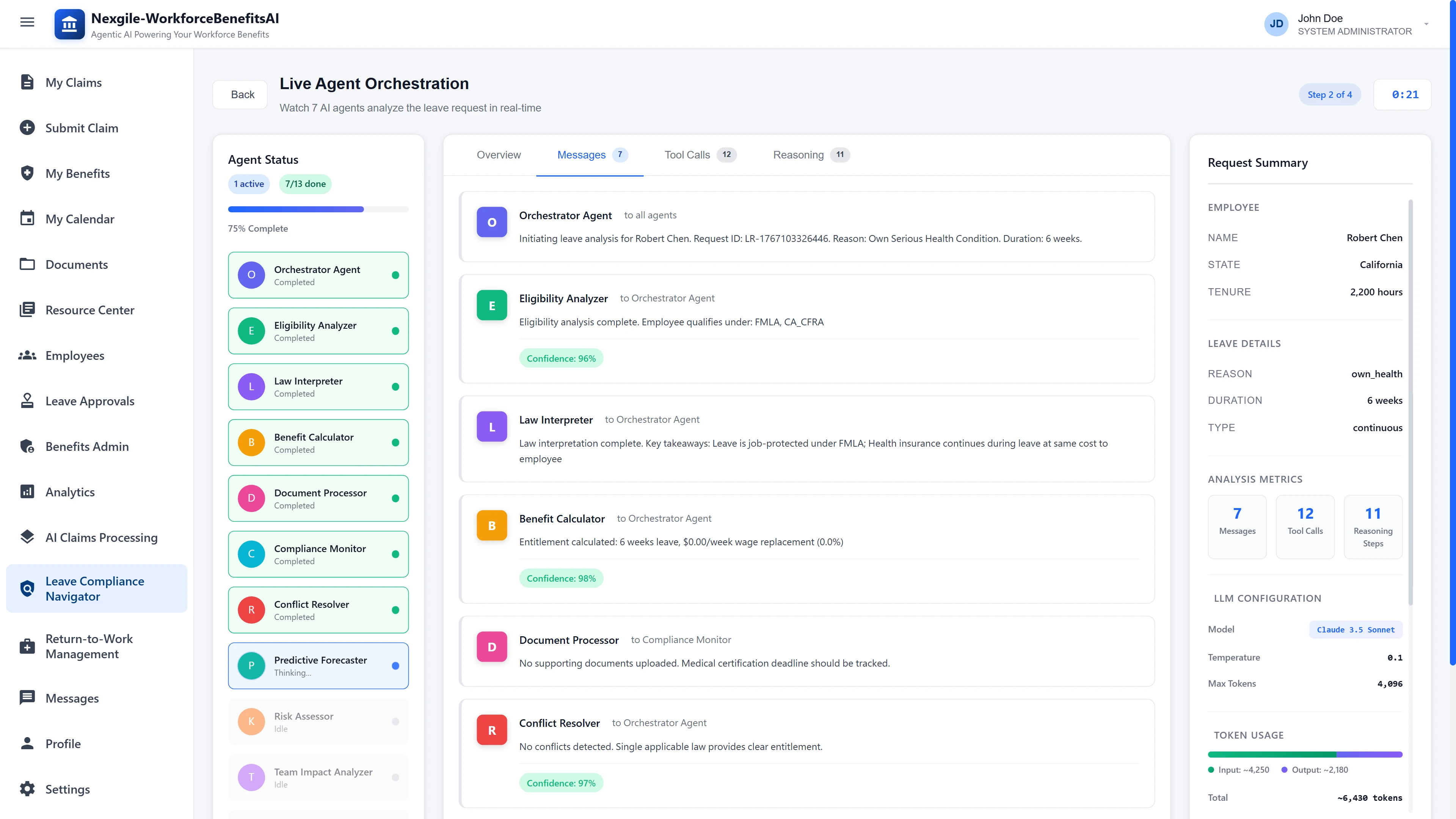1456x819 pixels.
Task: Open the hamburger navigation menu
Action: pos(27,22)
